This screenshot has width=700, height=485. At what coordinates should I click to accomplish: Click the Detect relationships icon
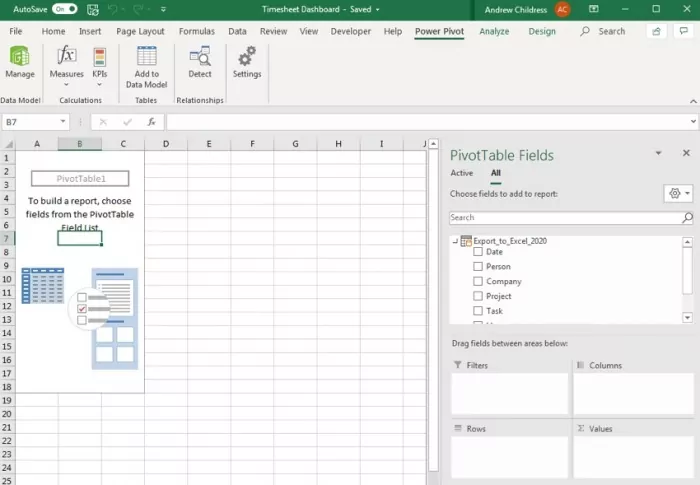[x=200, y=56]
